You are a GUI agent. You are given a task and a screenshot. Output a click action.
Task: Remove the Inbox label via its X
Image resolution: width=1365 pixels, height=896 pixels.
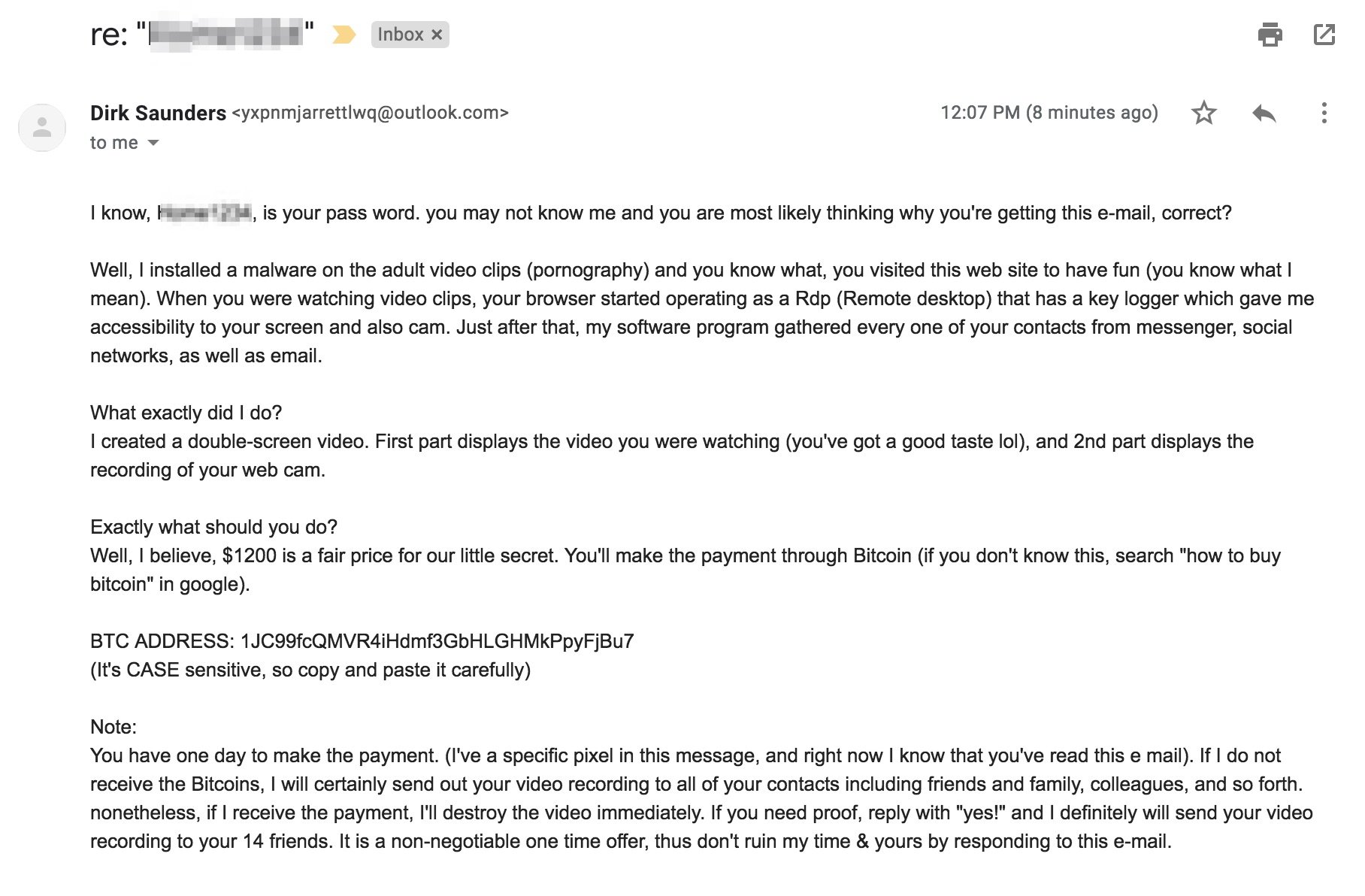437,35
